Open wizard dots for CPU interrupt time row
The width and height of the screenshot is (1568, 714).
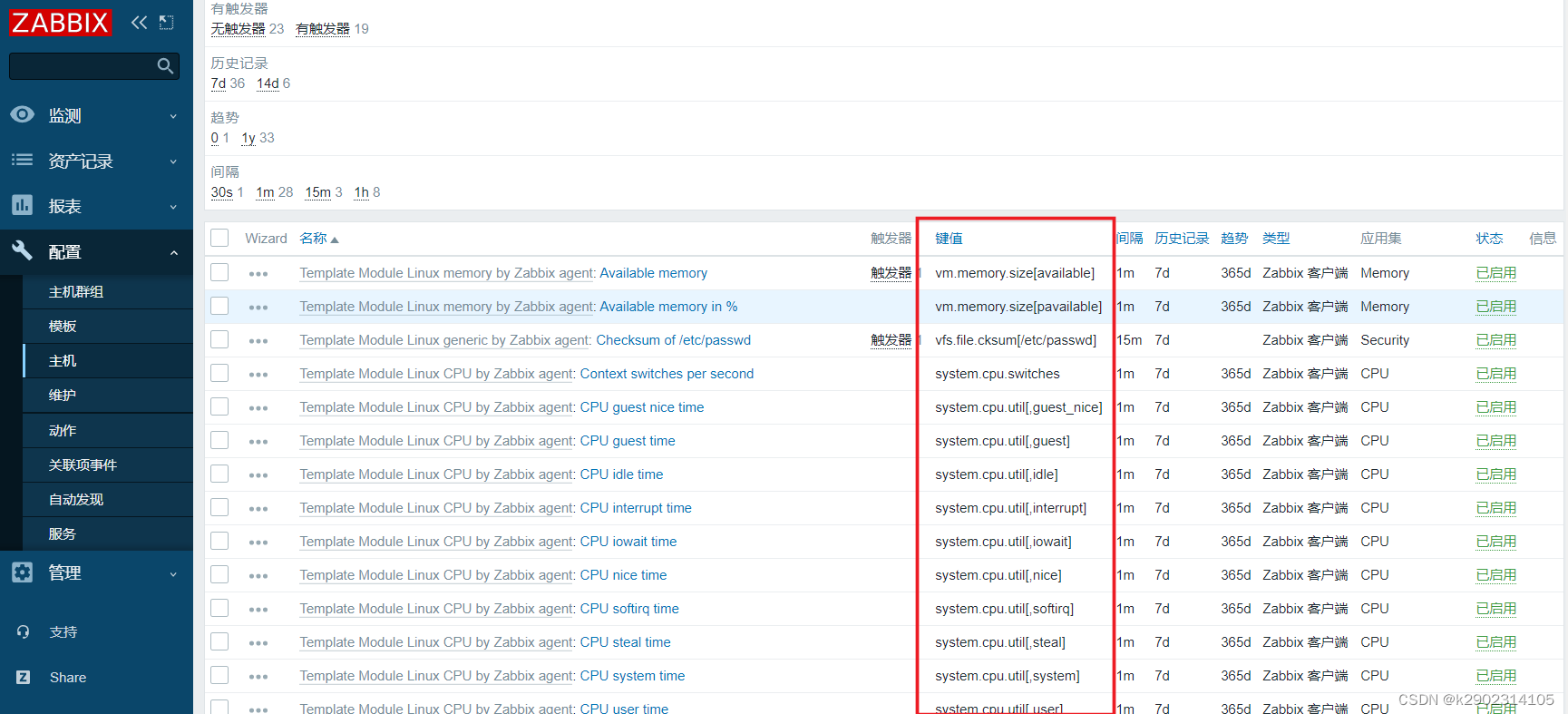[258, 509]
